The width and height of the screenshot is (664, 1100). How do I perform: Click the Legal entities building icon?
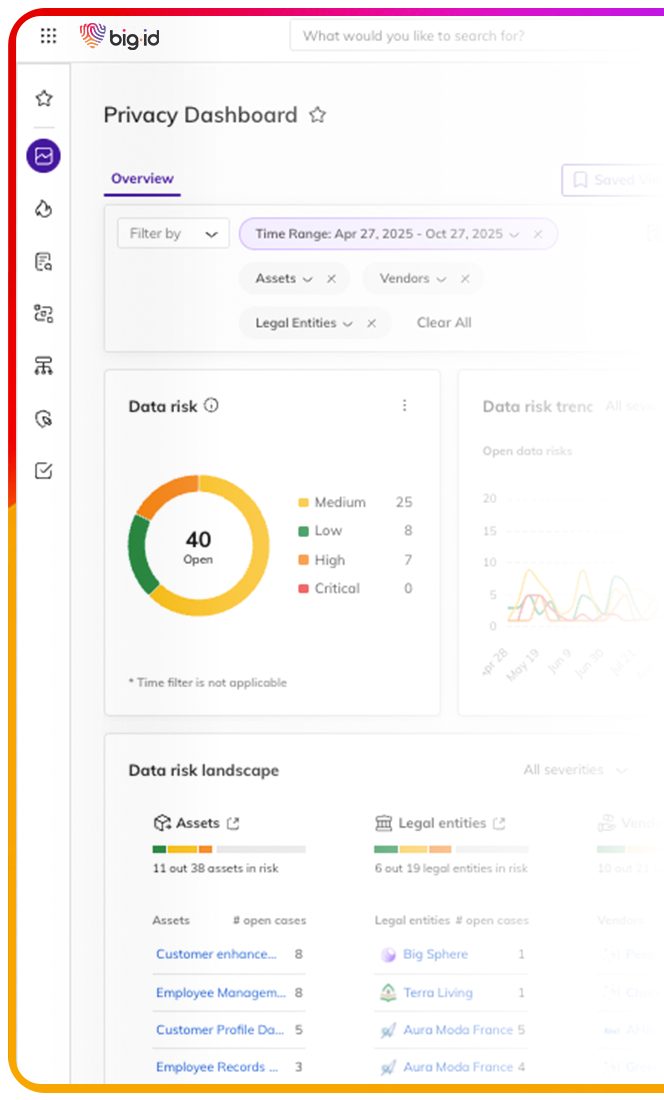pyautogui.click(x=384, y=822)
